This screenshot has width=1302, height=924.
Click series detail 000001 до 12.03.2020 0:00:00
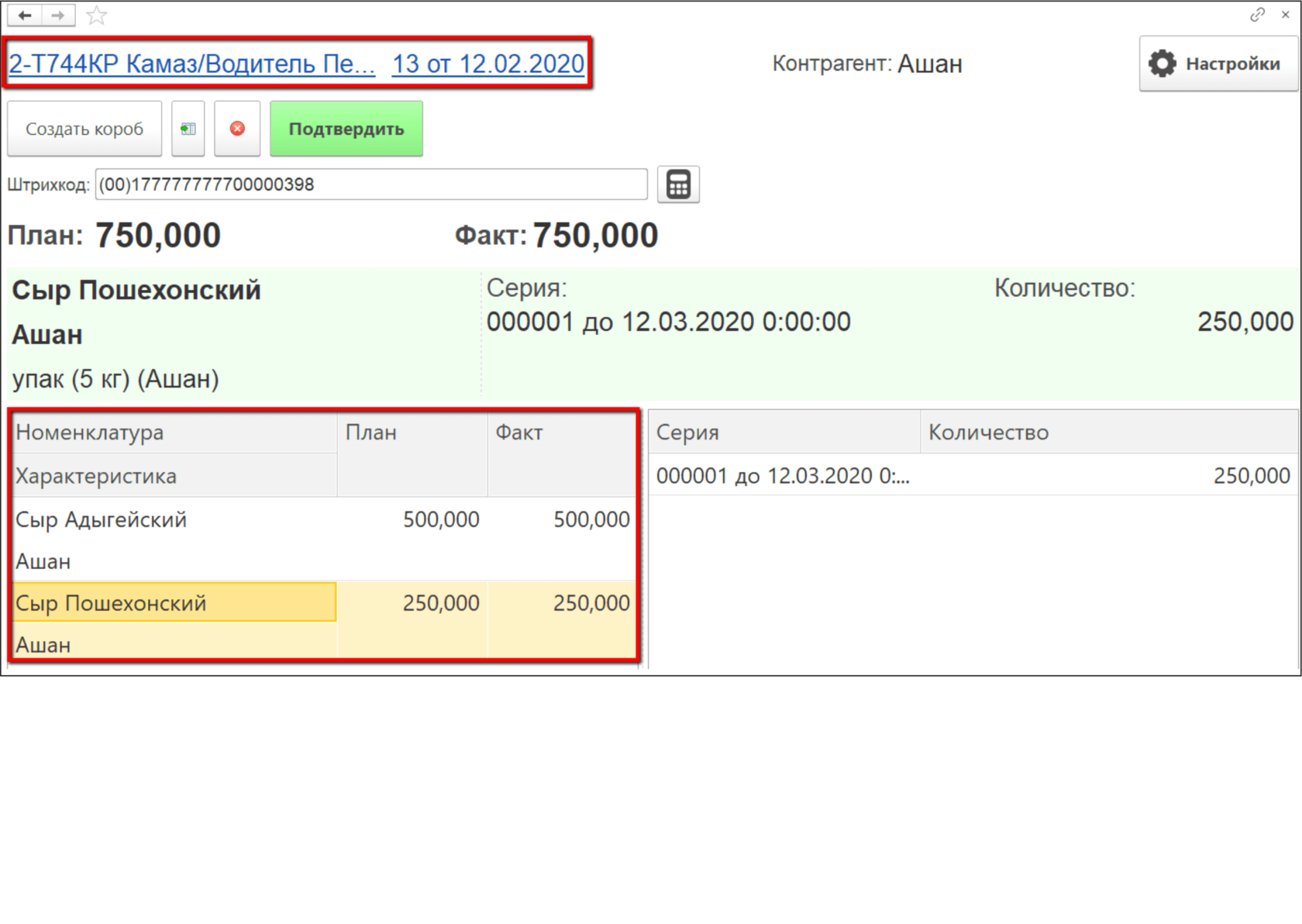coord(668,322)
